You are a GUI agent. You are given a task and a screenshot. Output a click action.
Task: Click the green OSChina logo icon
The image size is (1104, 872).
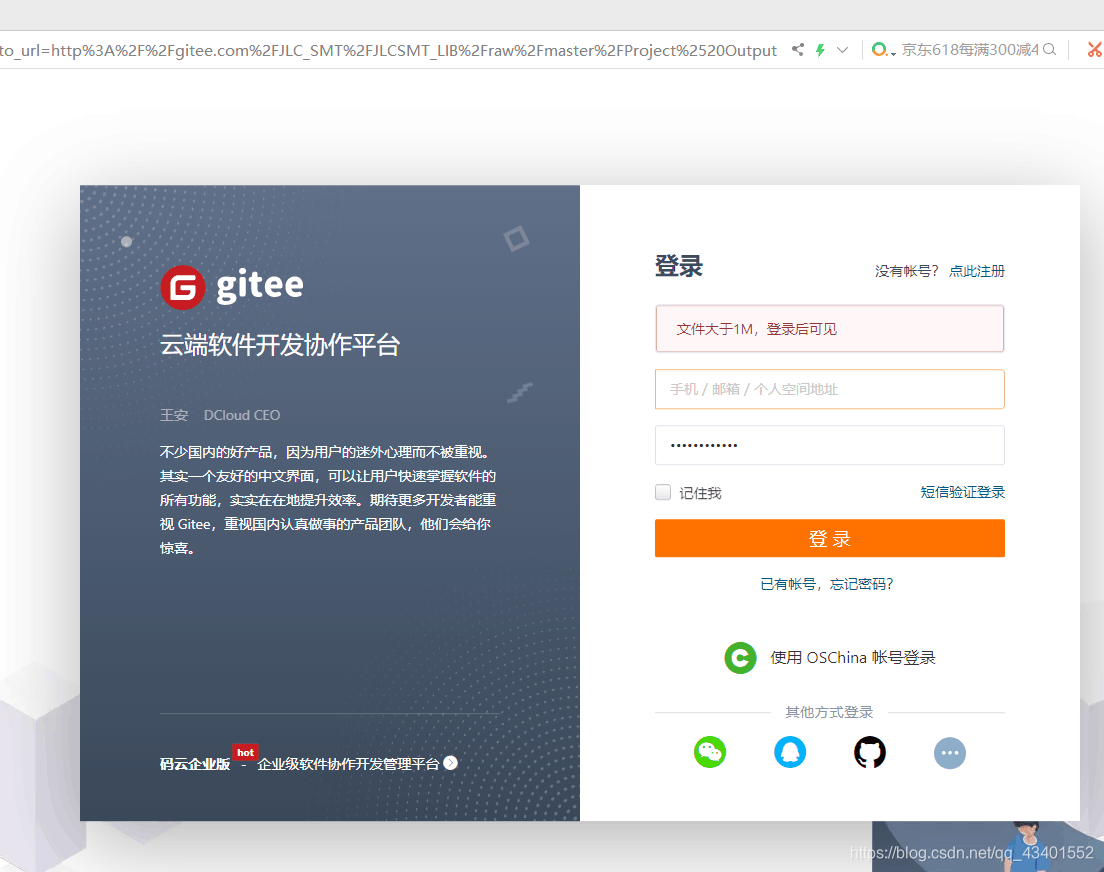click(x=740, y=658)
